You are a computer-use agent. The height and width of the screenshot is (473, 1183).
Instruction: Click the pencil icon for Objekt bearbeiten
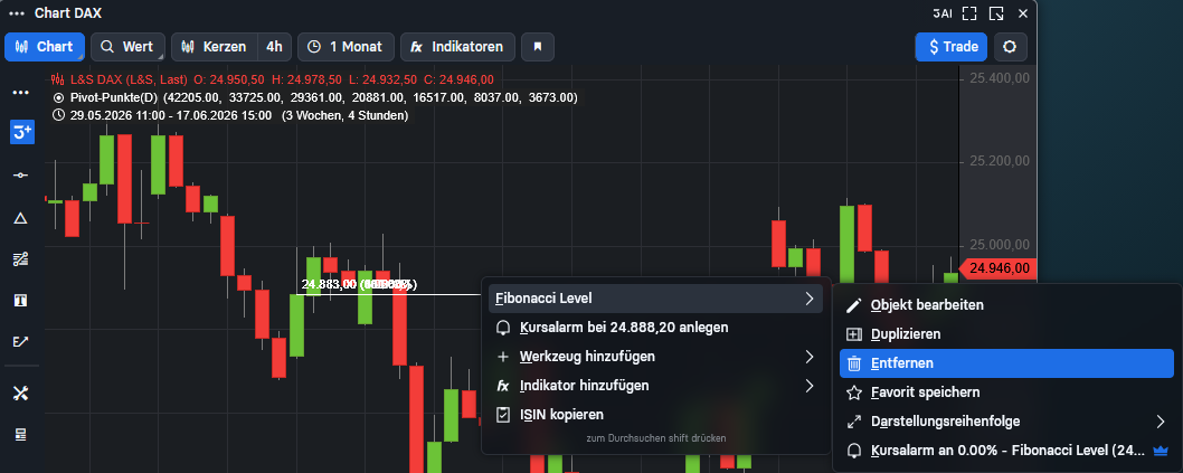point(854,306)
